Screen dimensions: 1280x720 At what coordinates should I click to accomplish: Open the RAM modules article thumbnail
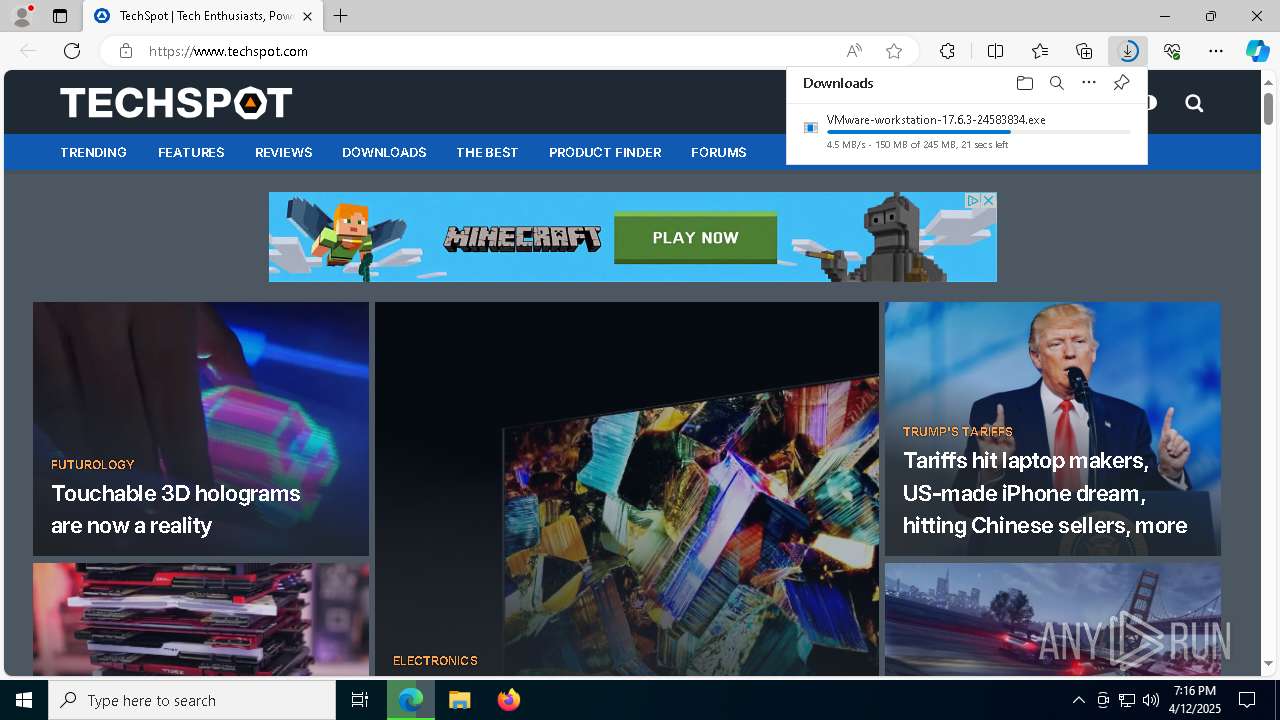click(201, 619)
